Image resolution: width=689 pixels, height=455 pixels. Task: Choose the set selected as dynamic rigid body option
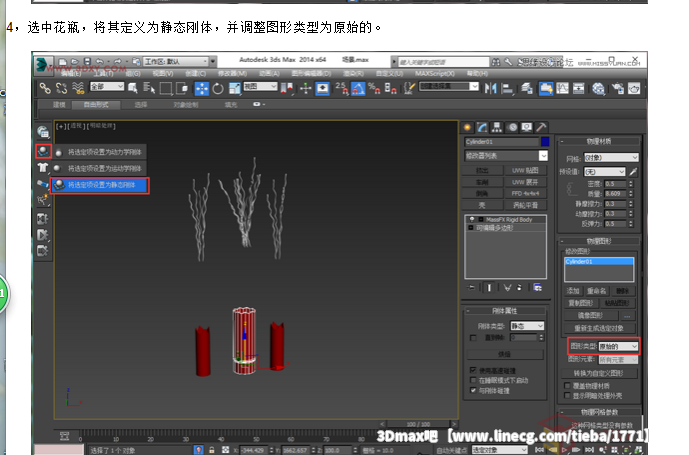(x=100, y=152)
